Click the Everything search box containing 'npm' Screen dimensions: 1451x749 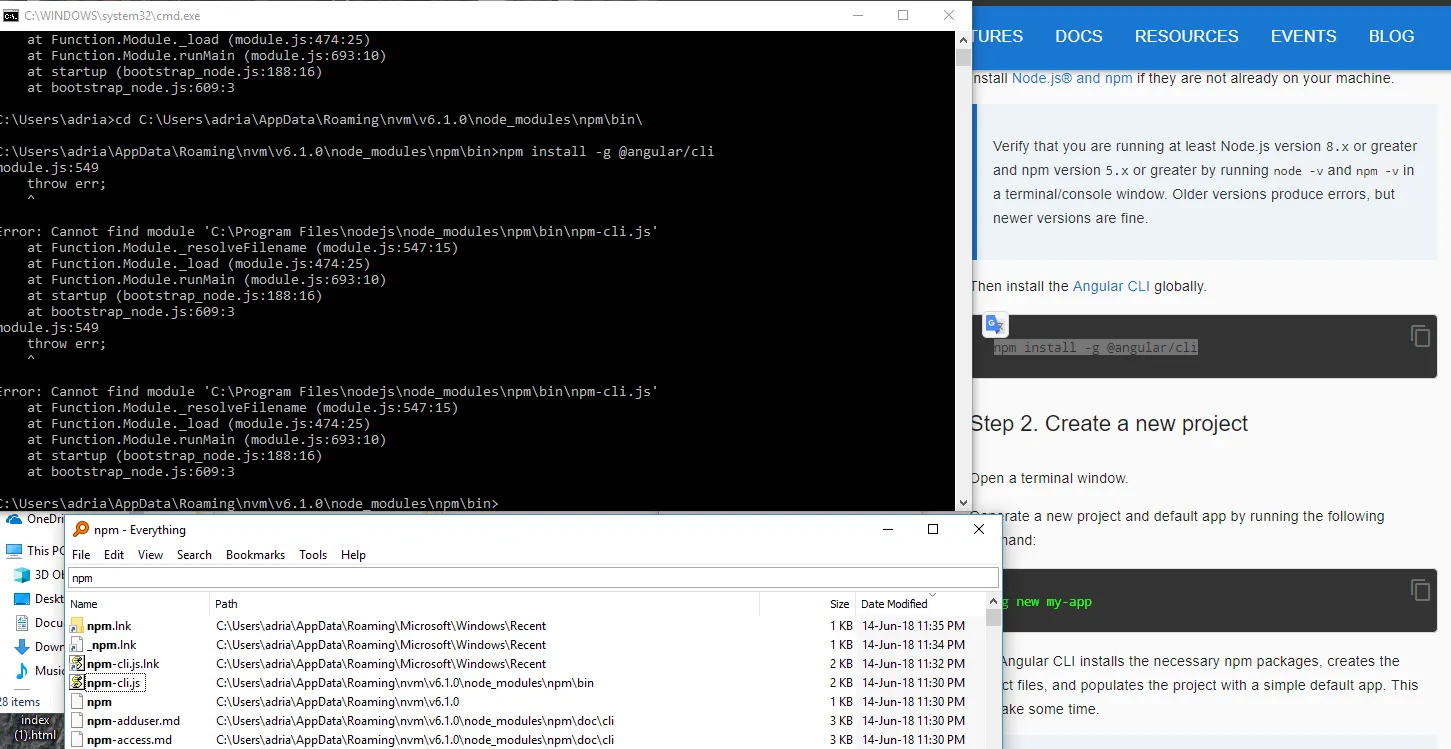tap(532, 578)
